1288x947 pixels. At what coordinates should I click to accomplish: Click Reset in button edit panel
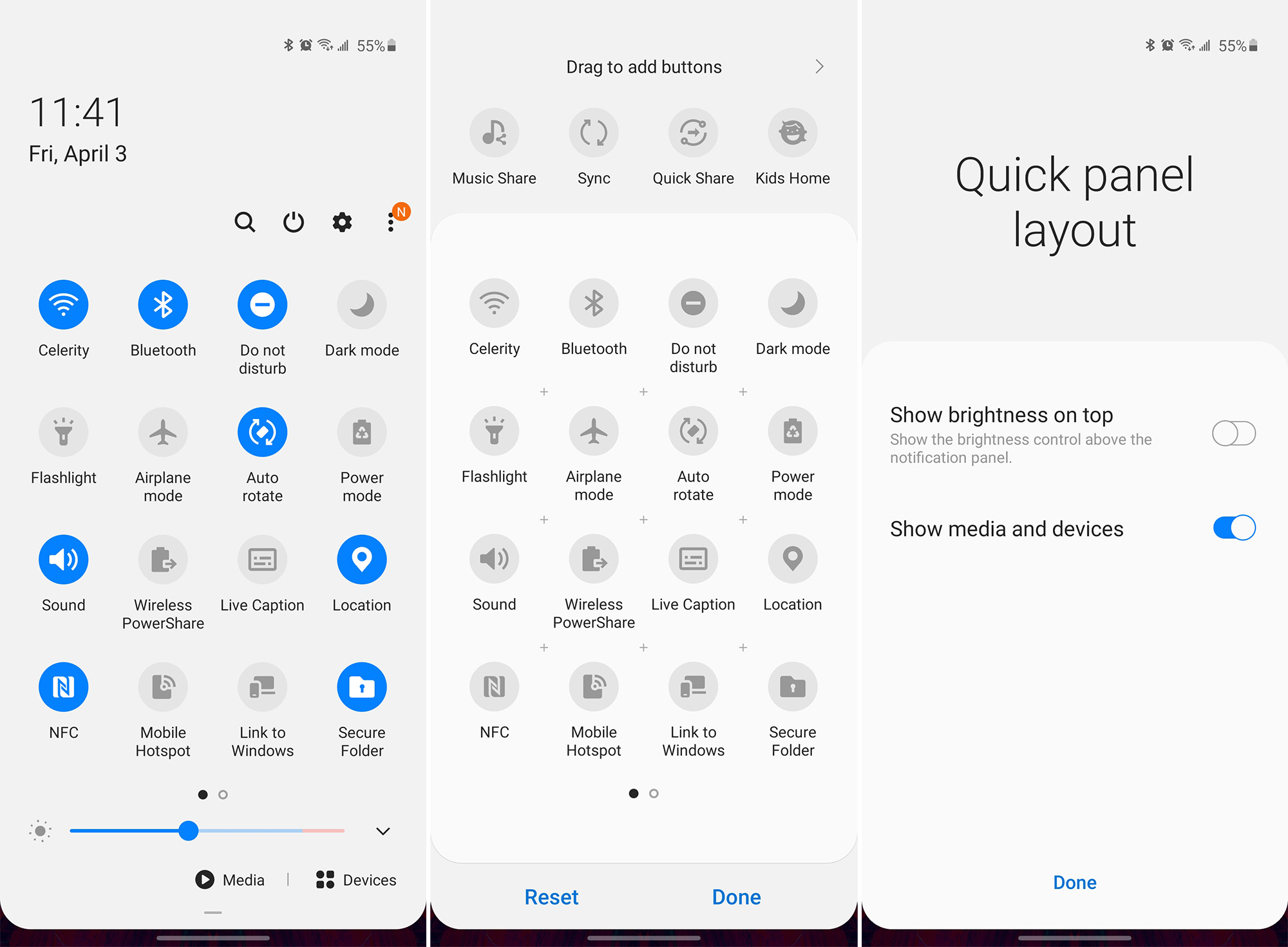pyautogui.click(x=551, y=897)
